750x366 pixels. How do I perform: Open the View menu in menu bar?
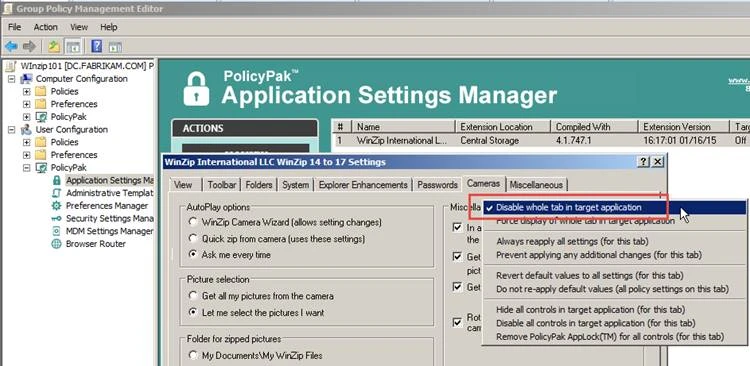pyautogui.click(x=79, y=27)
